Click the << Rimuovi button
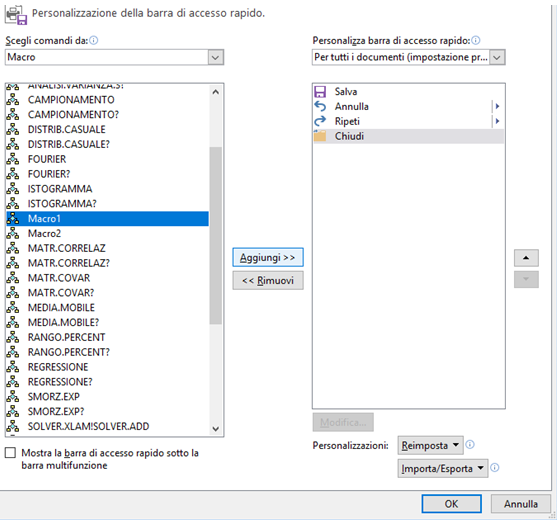The image size is (557, 522). click(268, 280)
